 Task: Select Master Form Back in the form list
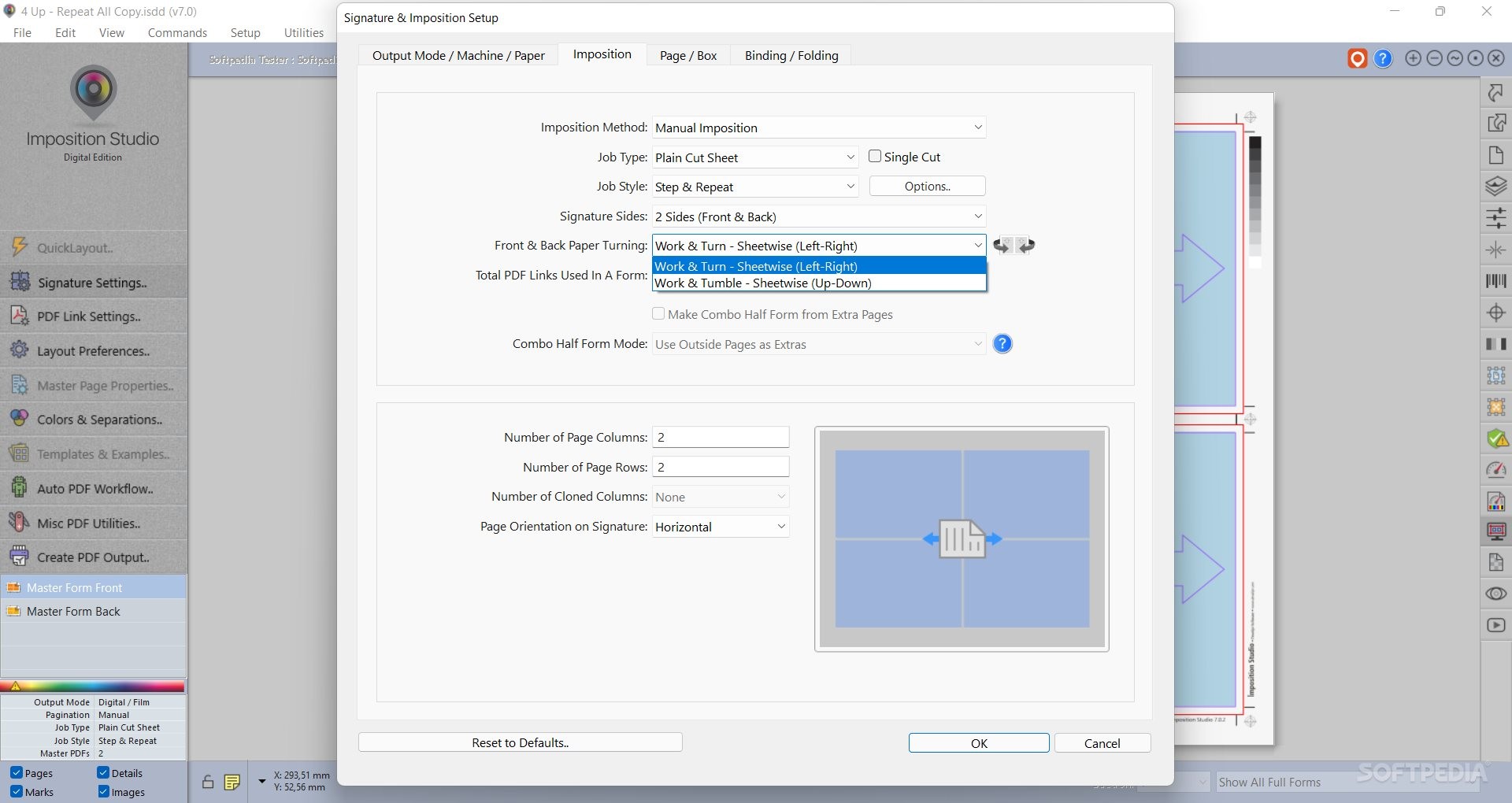click(x=94, y=611)
